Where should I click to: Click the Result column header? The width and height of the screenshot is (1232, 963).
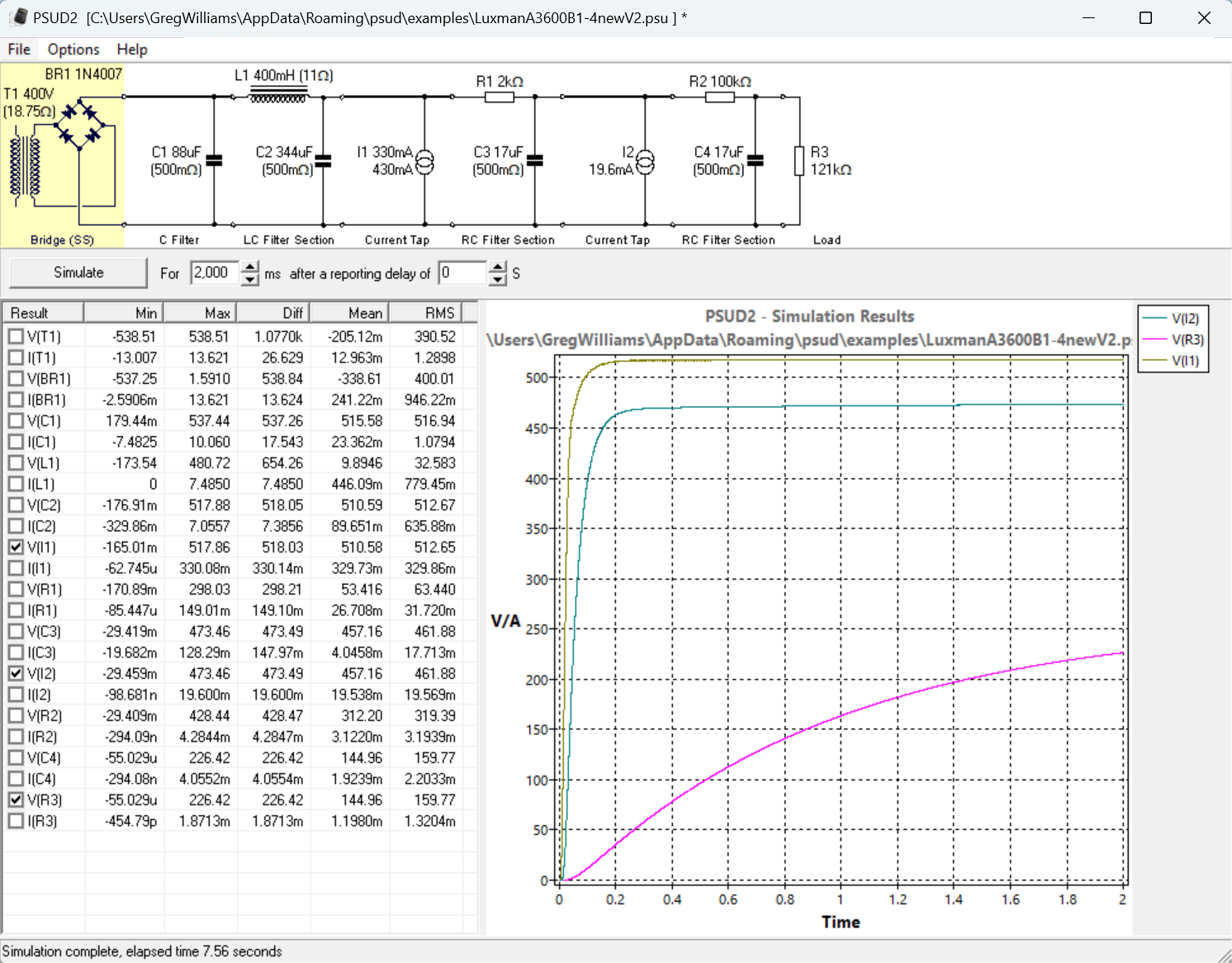click(x=43, y=313)
